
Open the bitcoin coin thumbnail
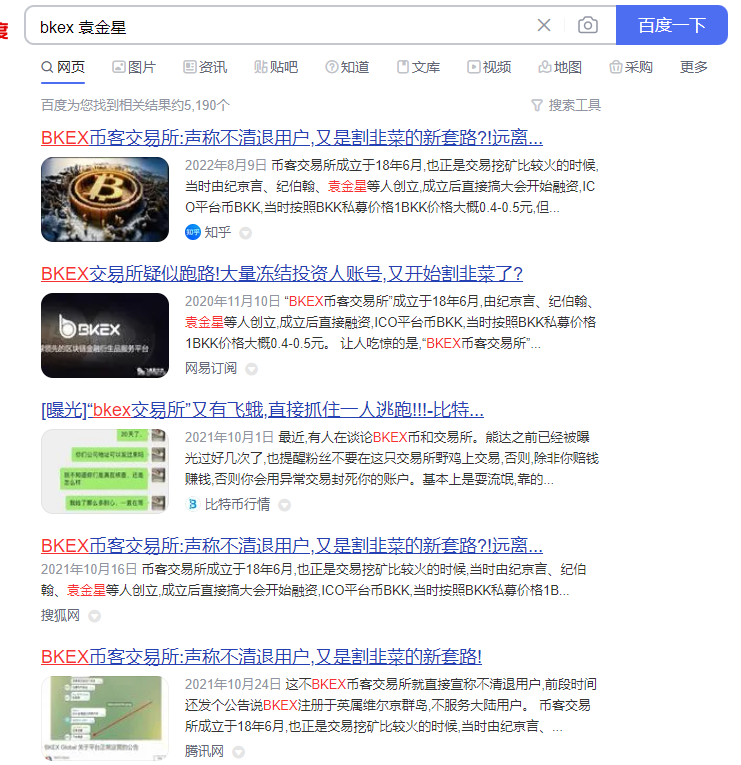tap(105, 200)
